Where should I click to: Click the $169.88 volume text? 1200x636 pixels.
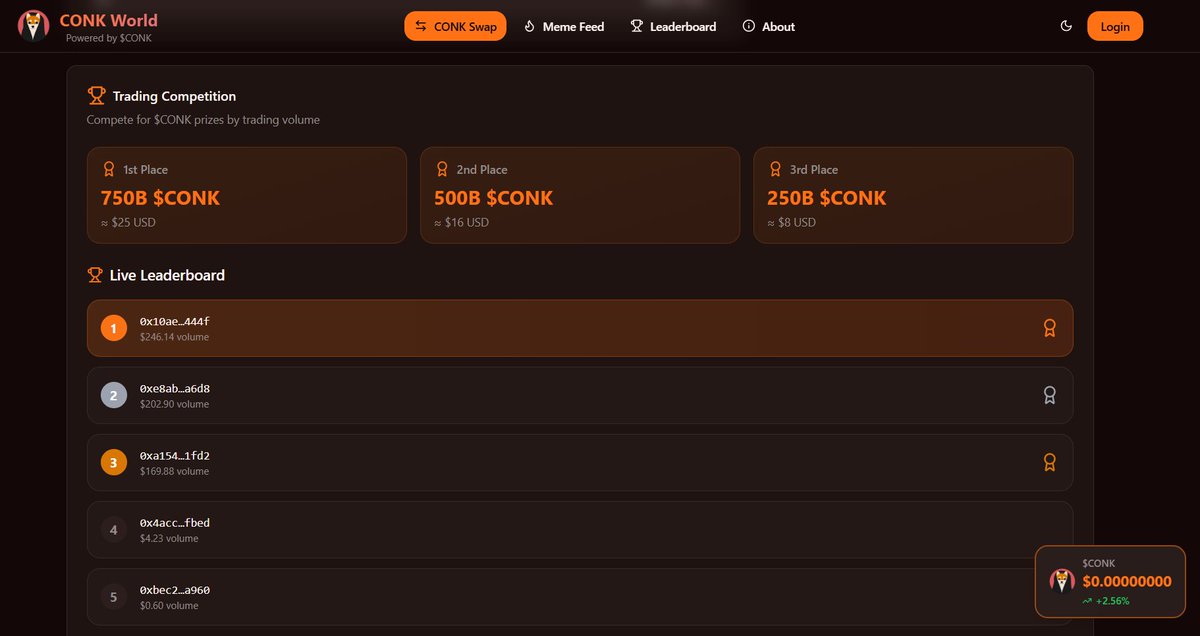tap(175, 471)
